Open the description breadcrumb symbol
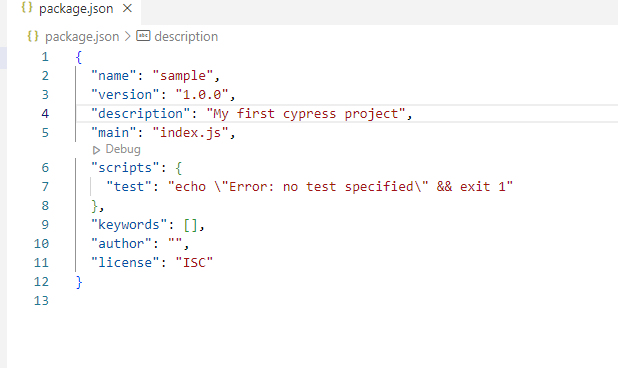This screenshot has width=618, height=368. [186, 37]
